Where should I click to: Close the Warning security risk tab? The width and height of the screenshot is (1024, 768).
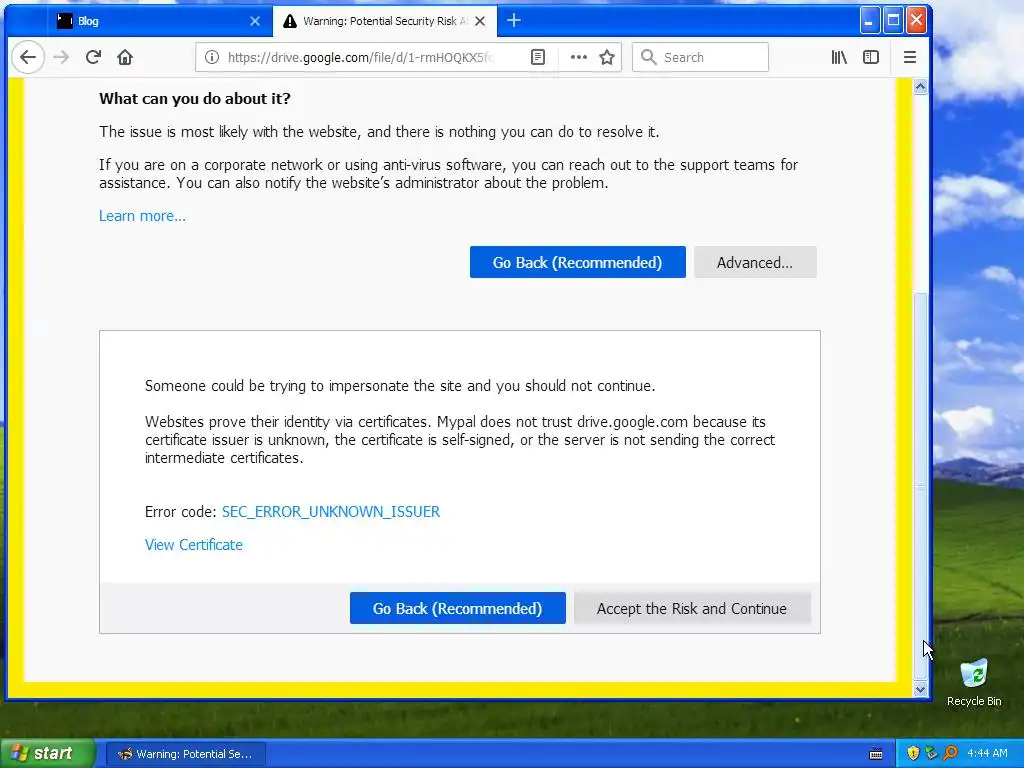[480, 21]
